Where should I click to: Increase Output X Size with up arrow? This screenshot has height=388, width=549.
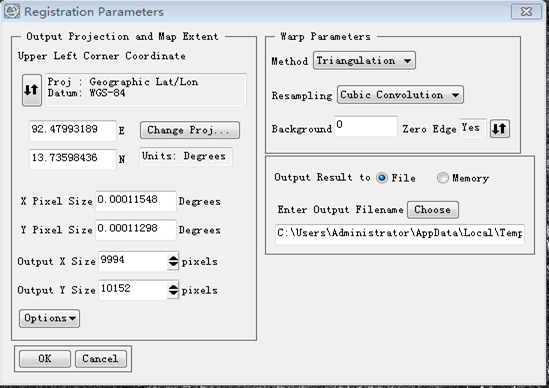173,258
